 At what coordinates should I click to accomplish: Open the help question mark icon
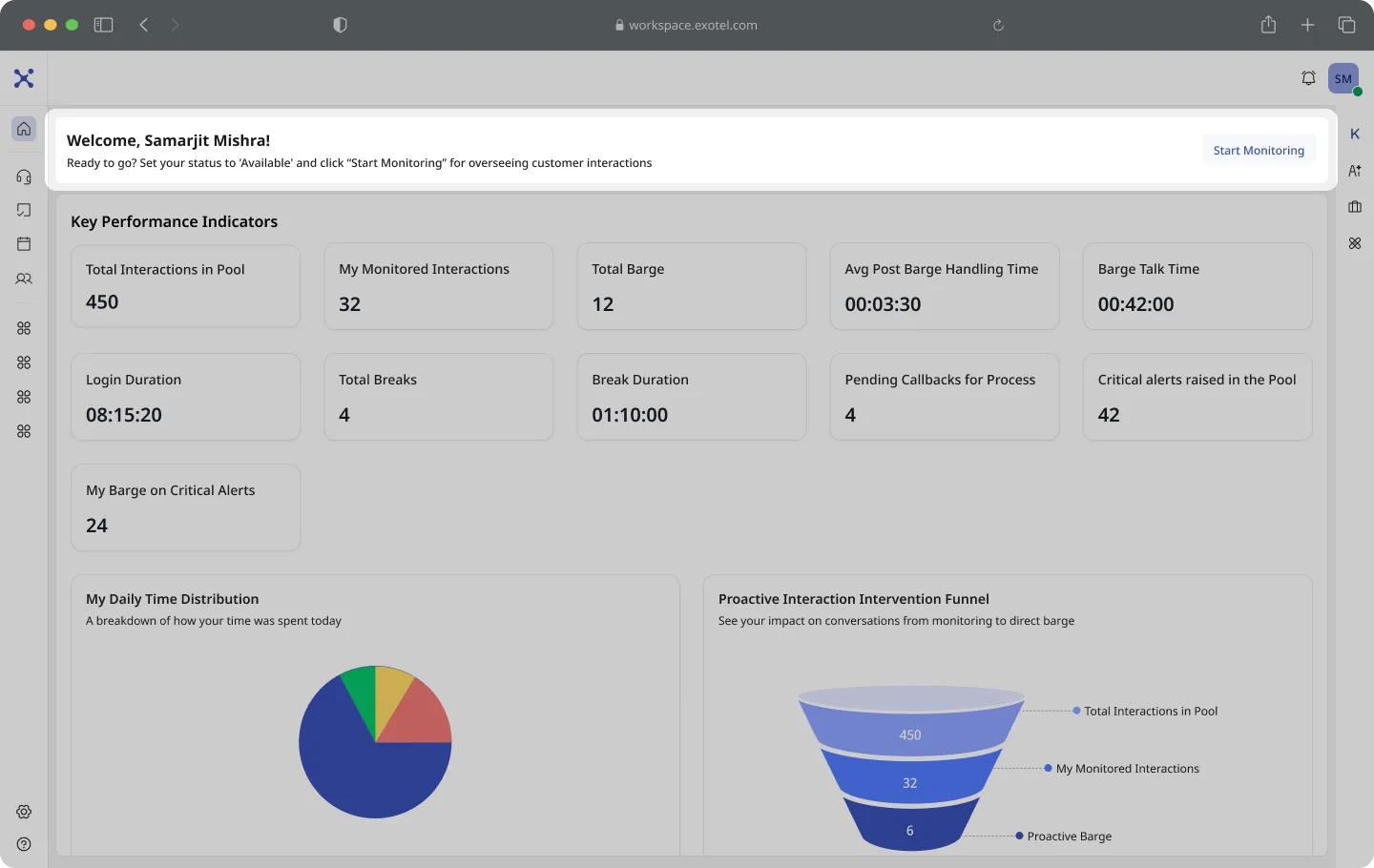click(x=24, y=844)
